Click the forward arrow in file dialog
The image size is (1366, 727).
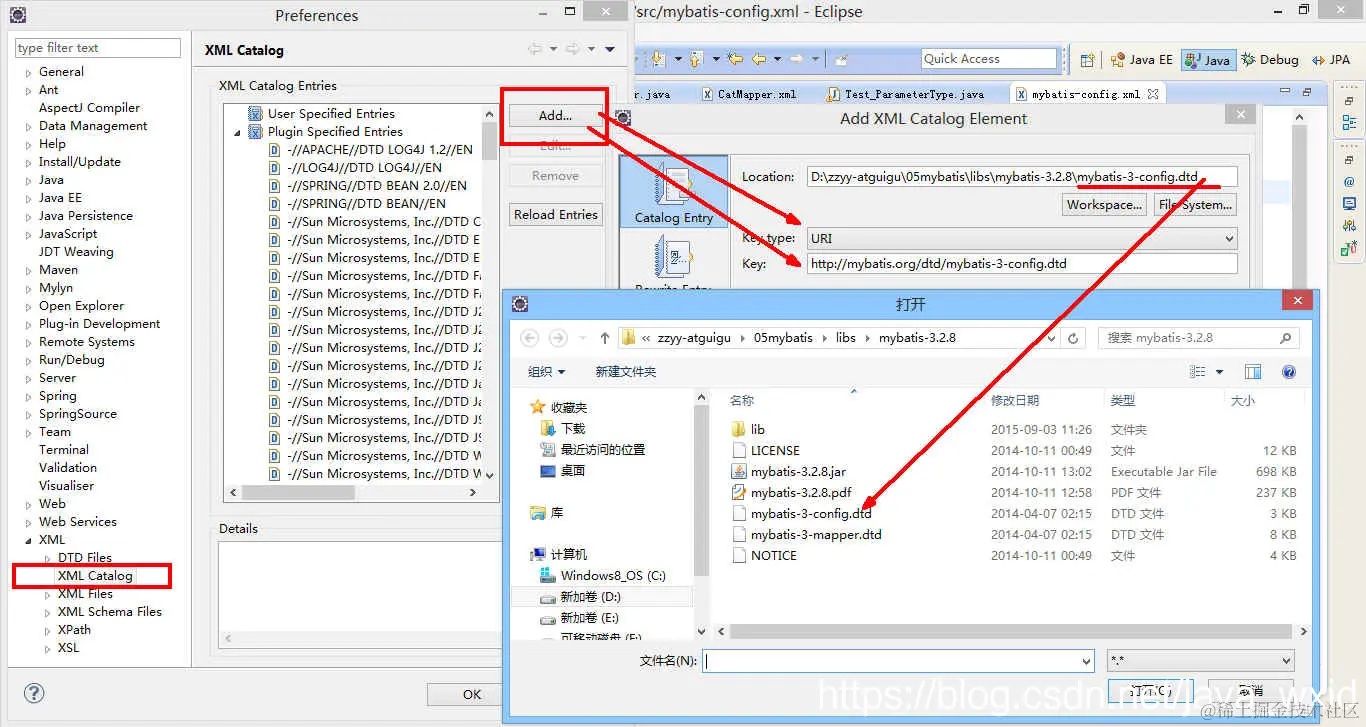pyautogui.click(x=559, y=338)
